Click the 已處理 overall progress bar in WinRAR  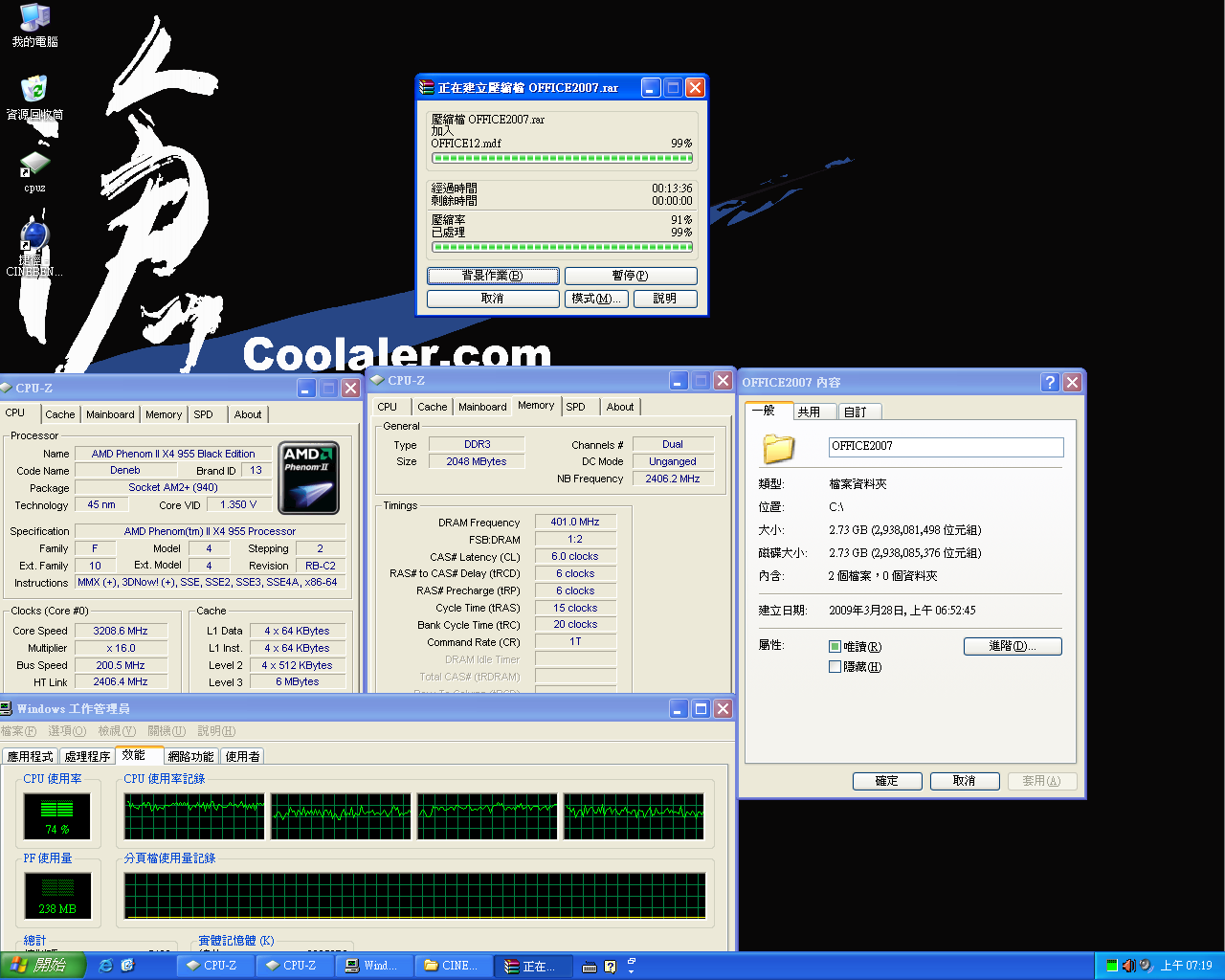563,247
